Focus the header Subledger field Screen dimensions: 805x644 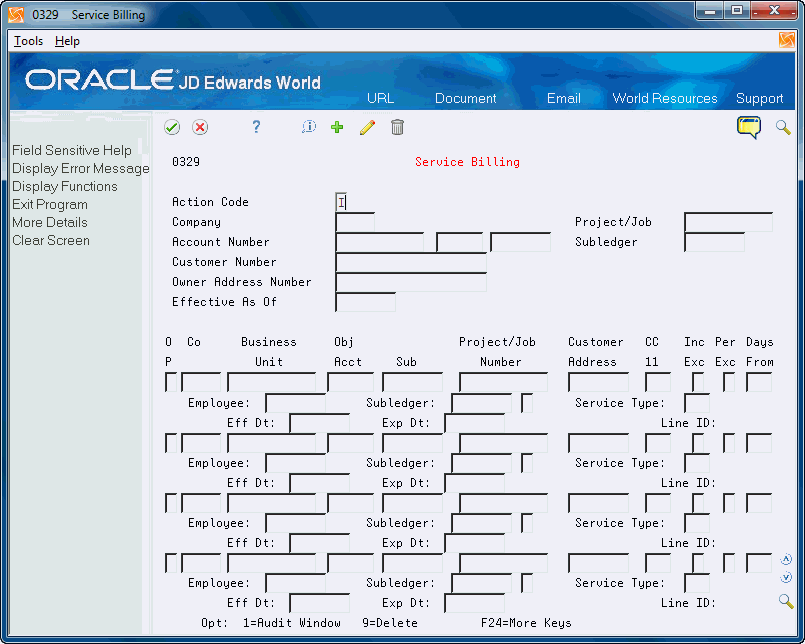coord(714,242)
